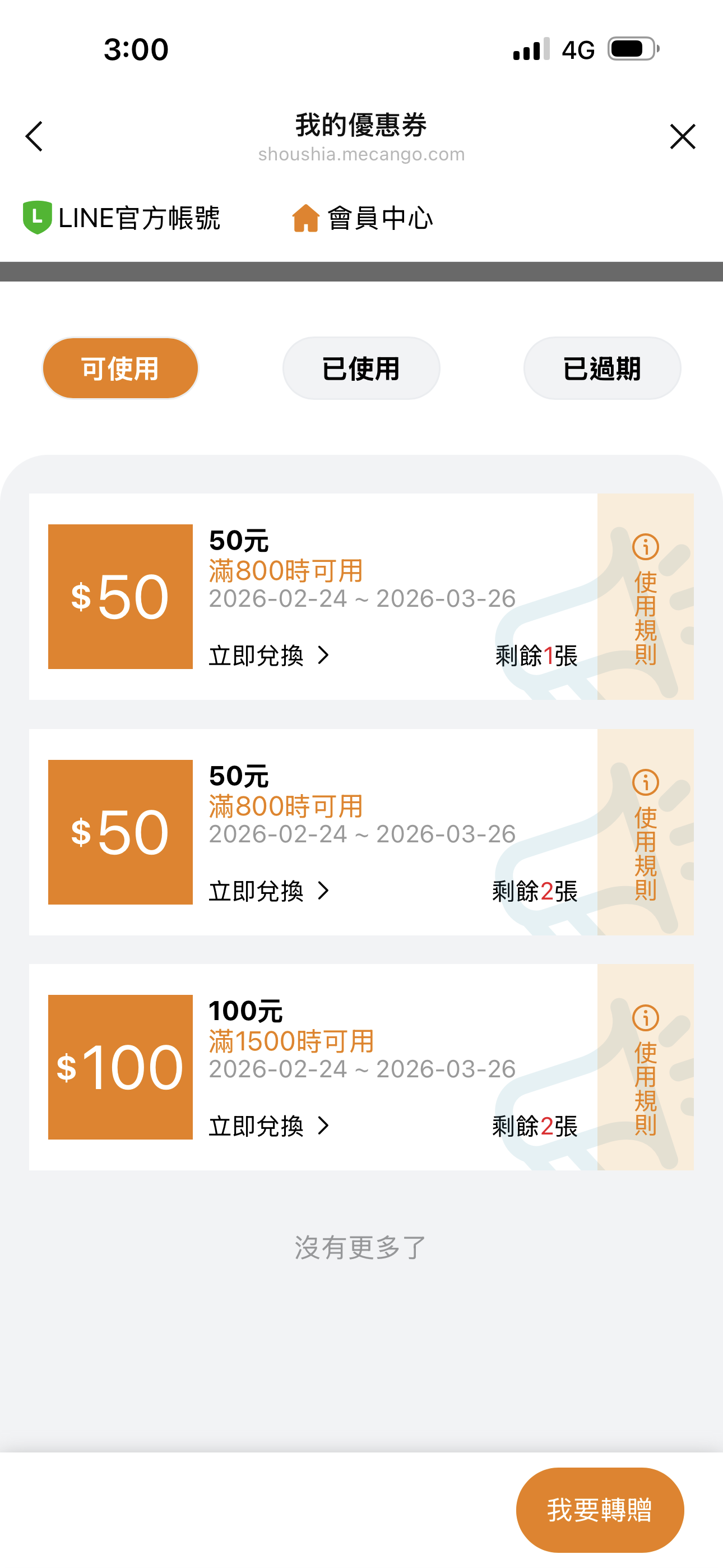Close the coupon page with X icon

point(682,136)
